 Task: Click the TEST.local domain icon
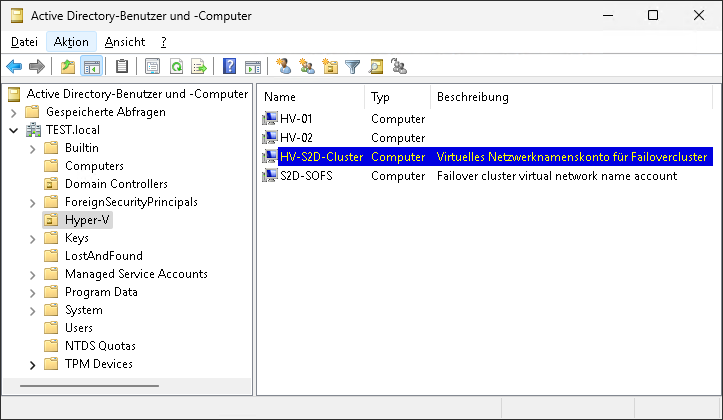click(x=33, y=130)
